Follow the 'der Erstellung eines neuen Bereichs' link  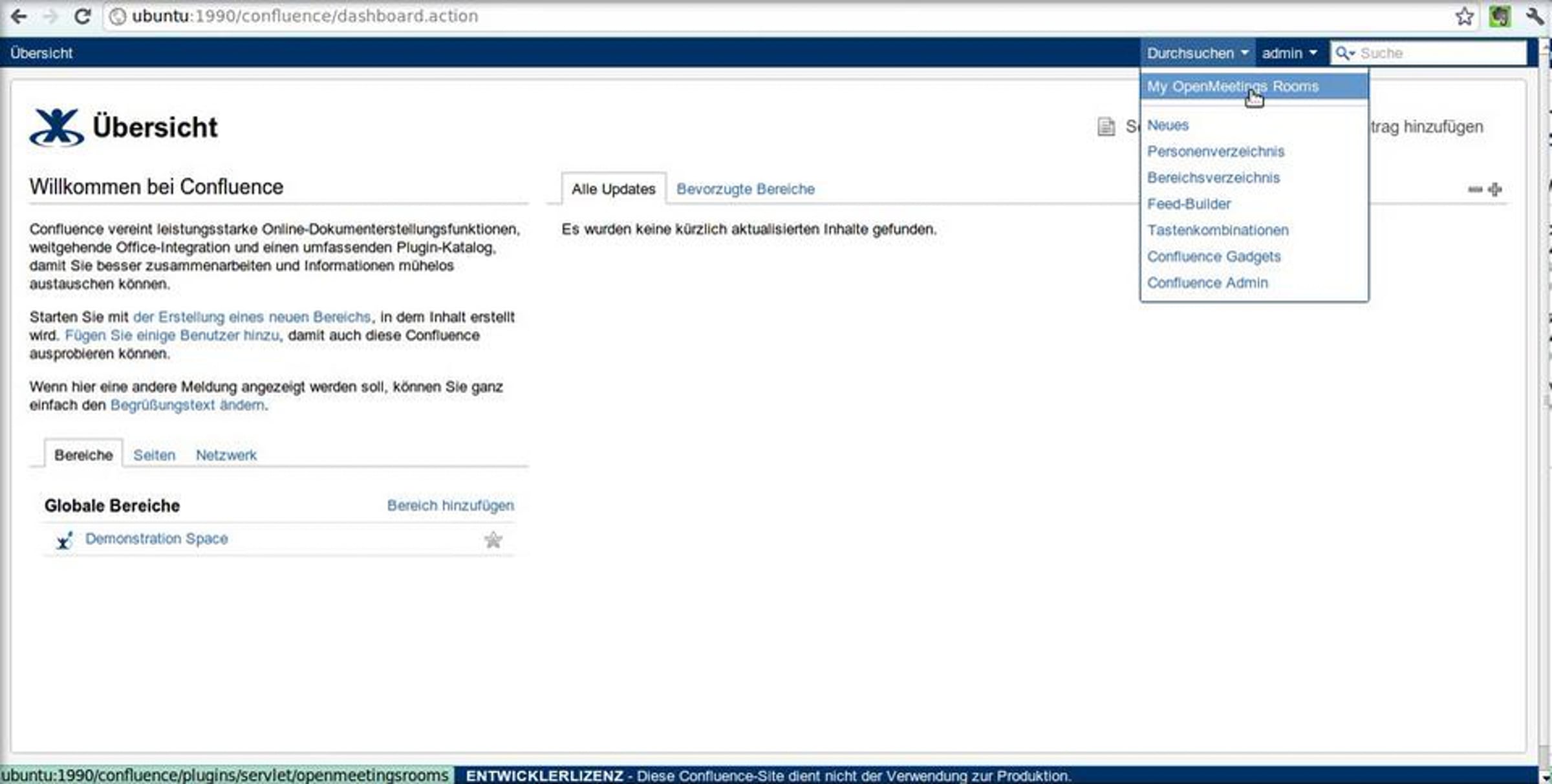[252, 317]
